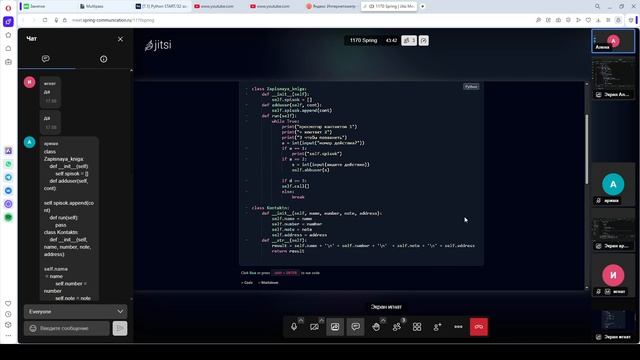Click the participant count badge
The height and width of the screenshot is (360, 640).
409,40
